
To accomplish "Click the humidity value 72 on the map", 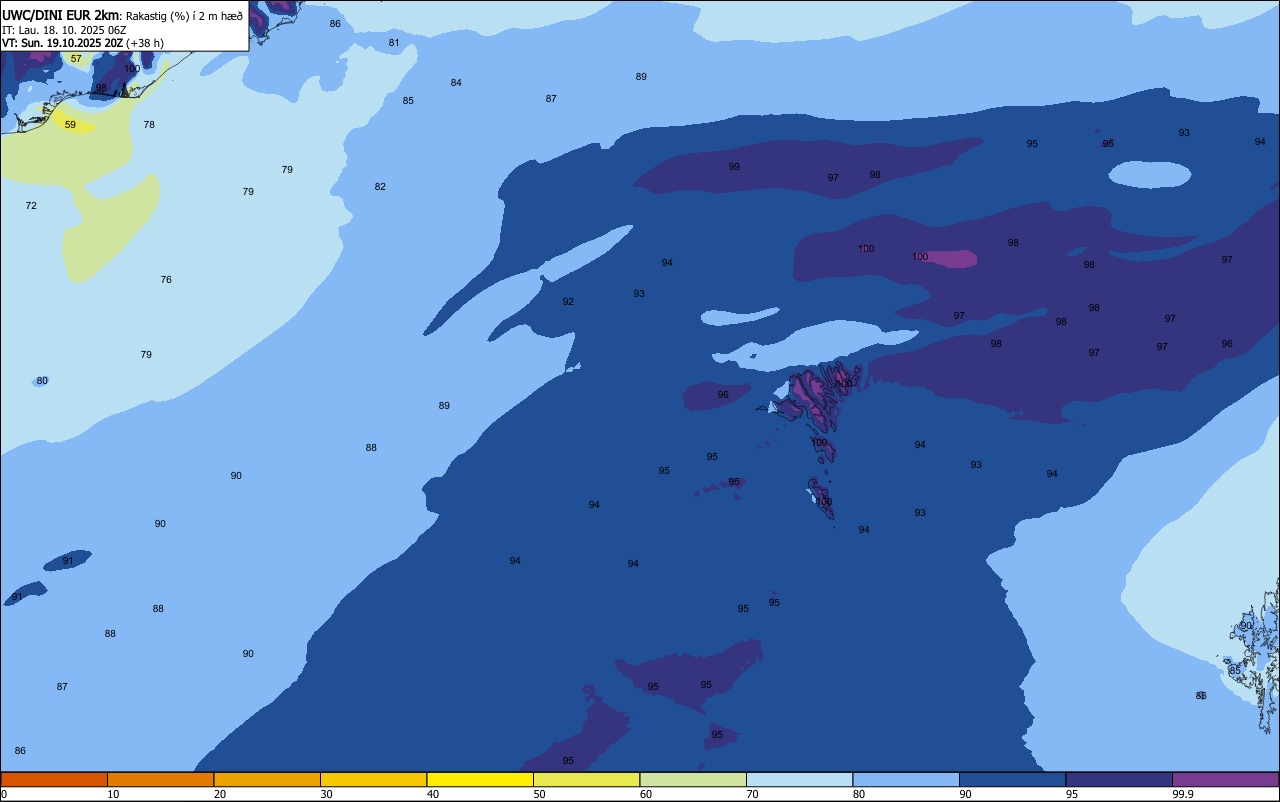I will coord(31,205).
